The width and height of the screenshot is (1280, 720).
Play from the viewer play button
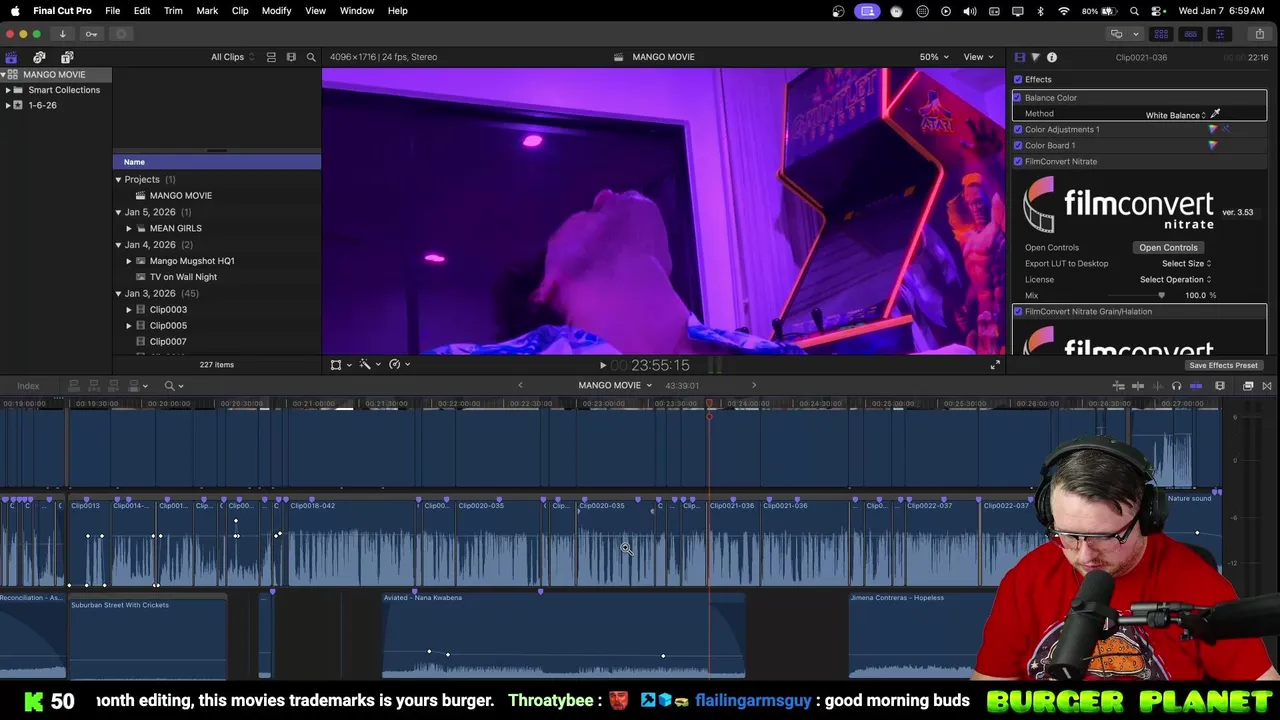602,366
